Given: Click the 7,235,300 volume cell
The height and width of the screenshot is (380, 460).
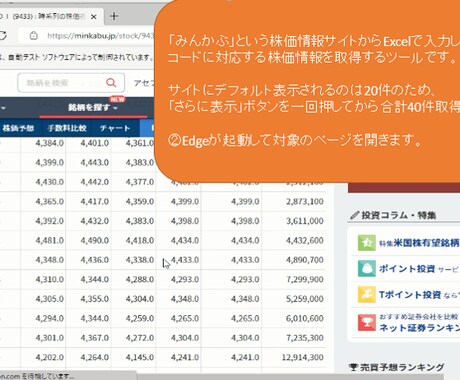Looking at the screenshot, I should pos(305,338).
